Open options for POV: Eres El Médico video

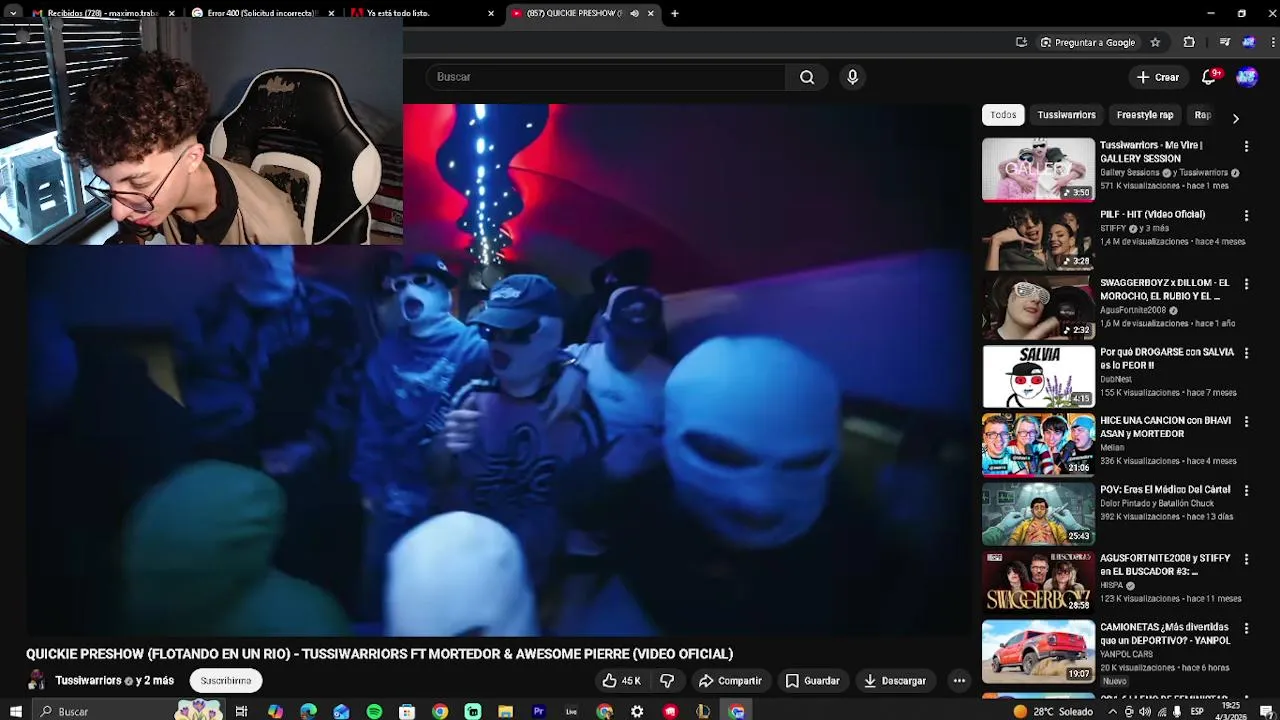tap(1246, 490)
